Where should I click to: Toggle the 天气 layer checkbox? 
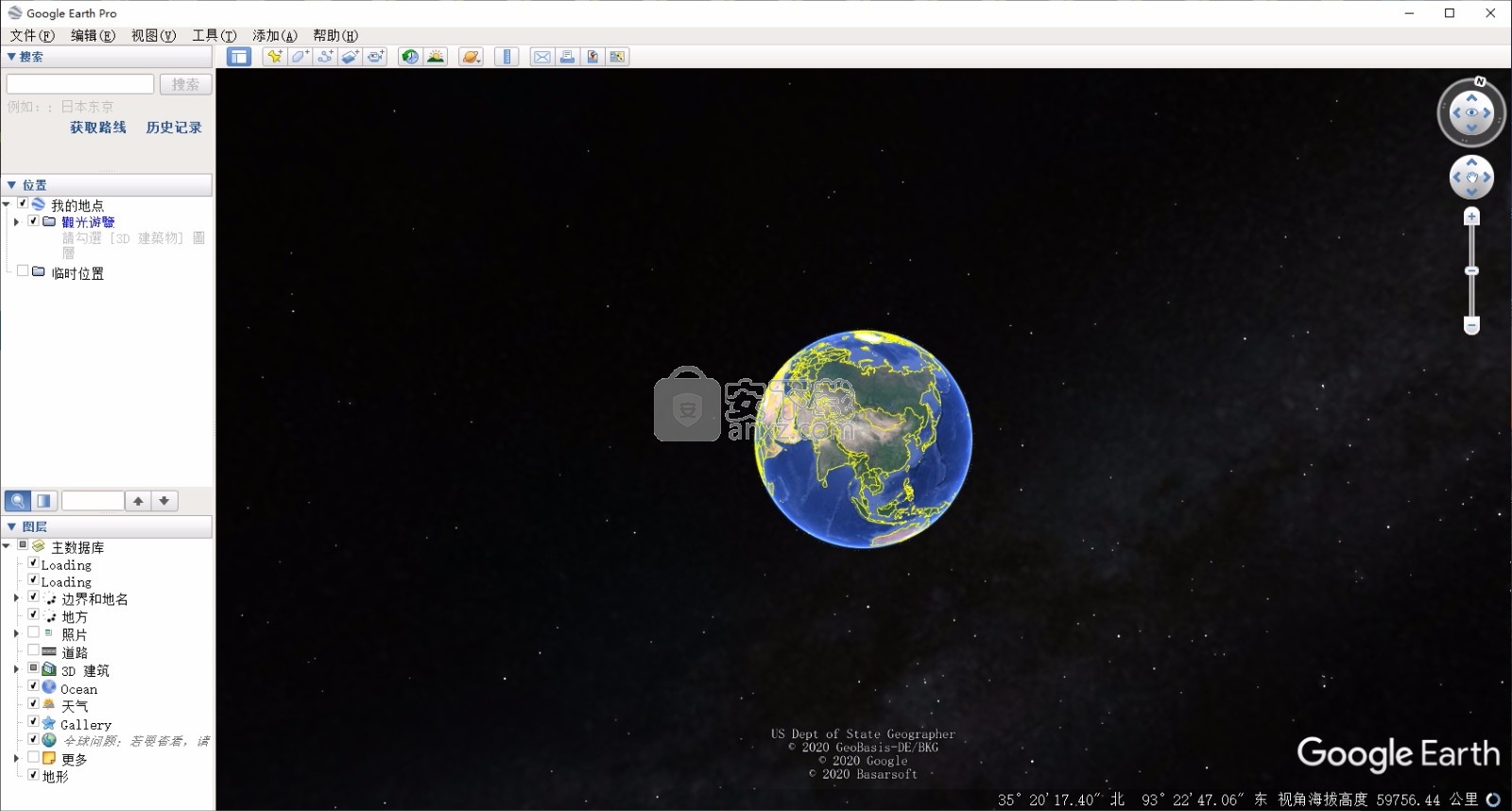pyautogui.click(x=33, y=704)
